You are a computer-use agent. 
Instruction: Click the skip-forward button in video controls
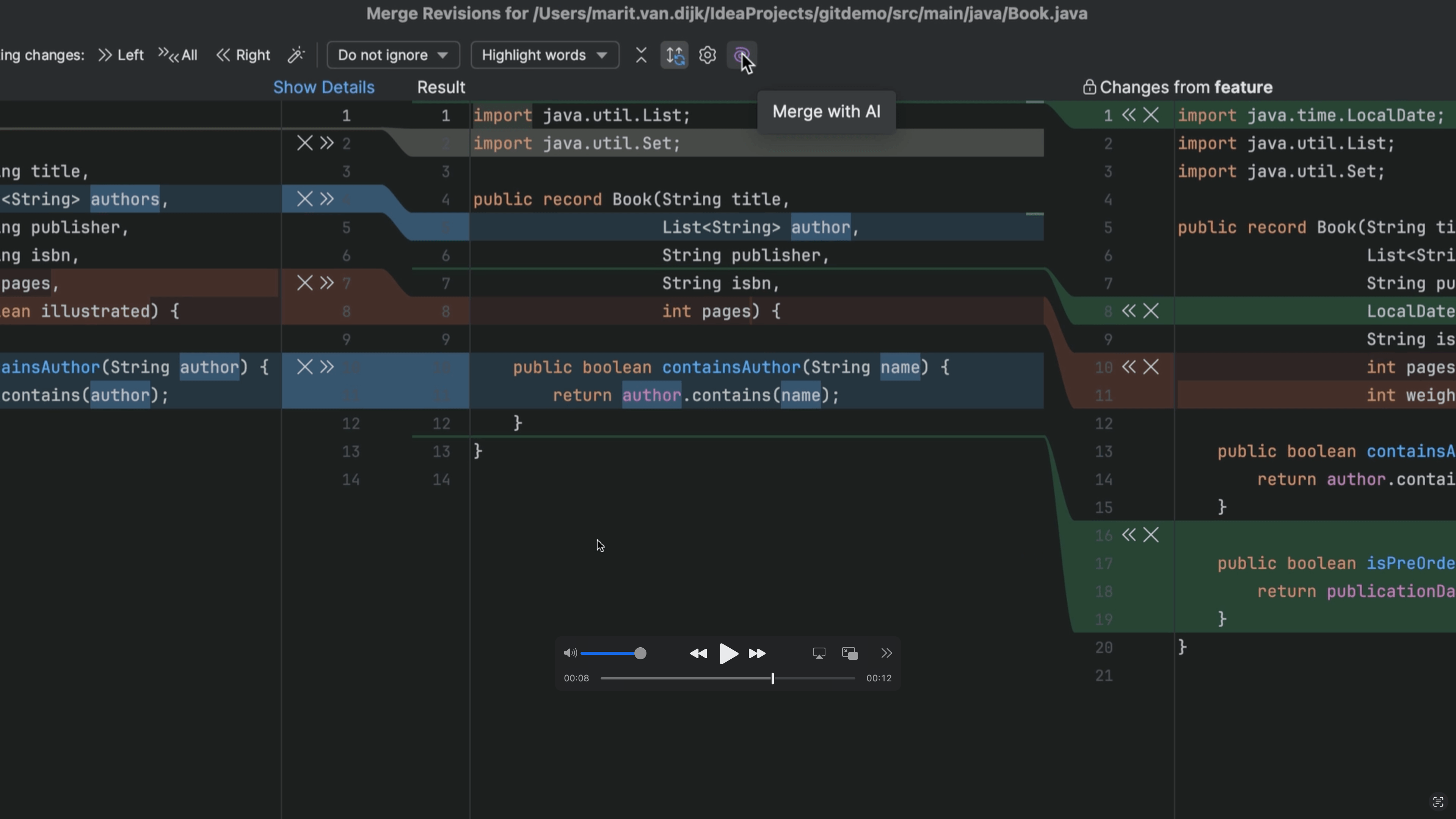tap(757, 653)
